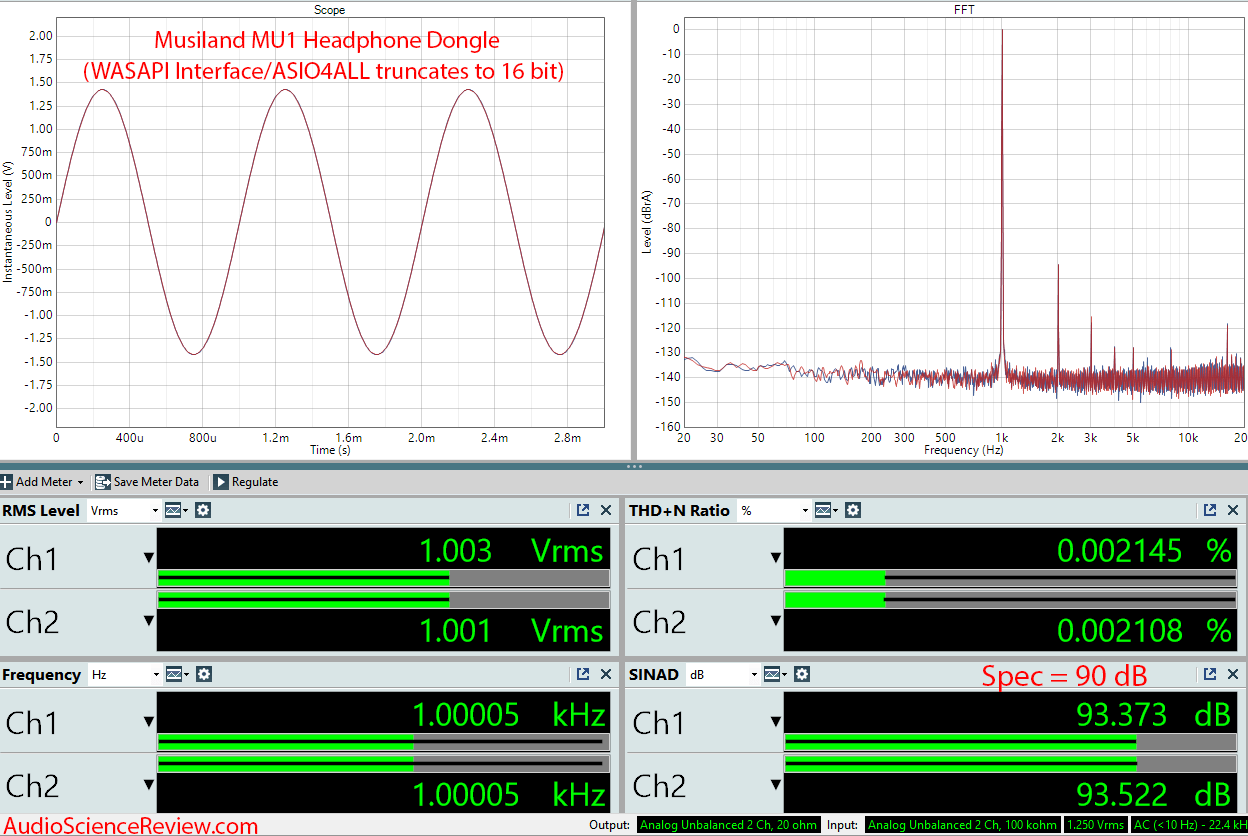Click the AC (<10 Hz) filter status field
This screenshot has height=836, width=1248.
pyautogui.click(x=1190, y=825)
